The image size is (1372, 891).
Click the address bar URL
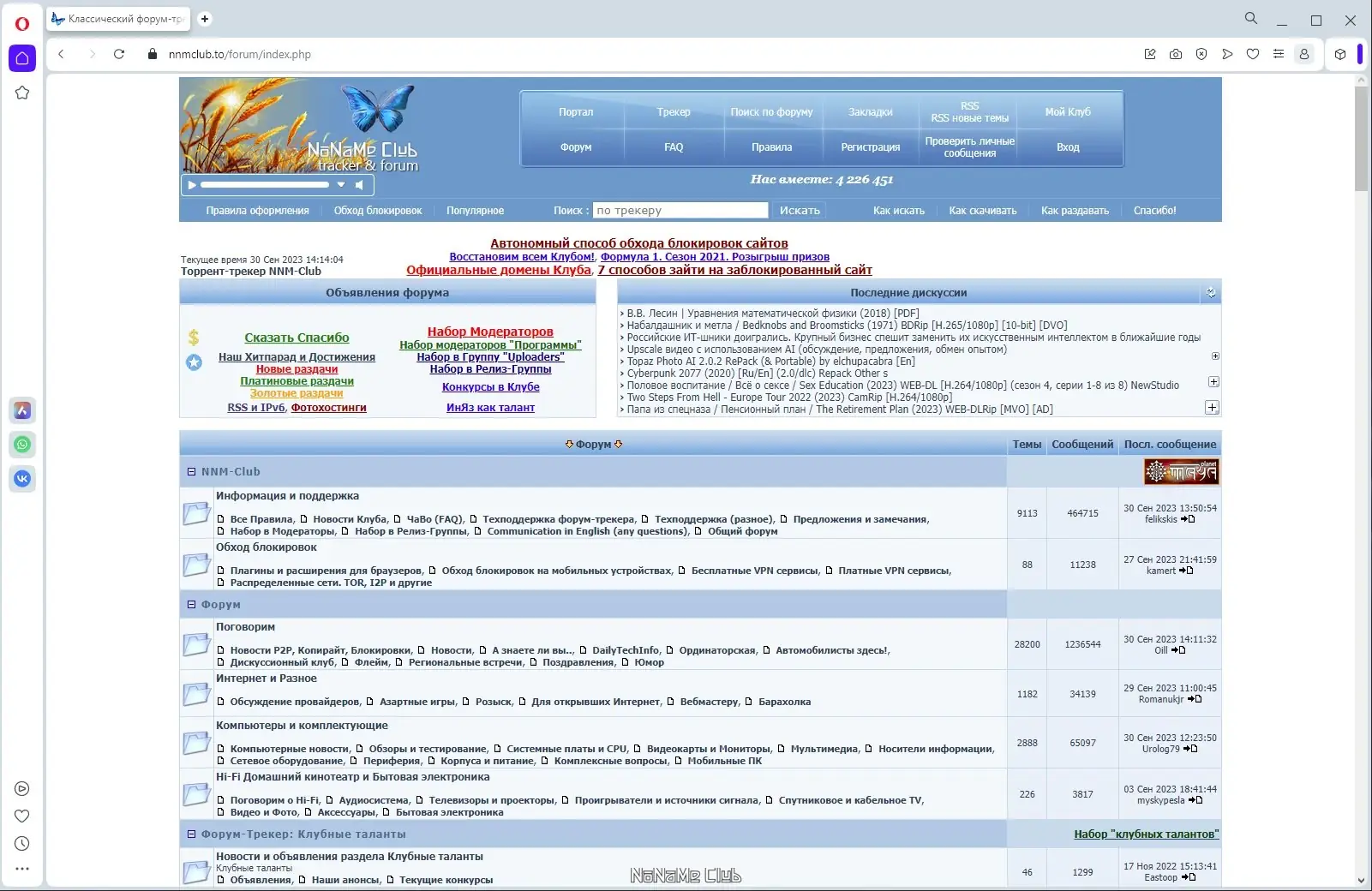point(240,54)
